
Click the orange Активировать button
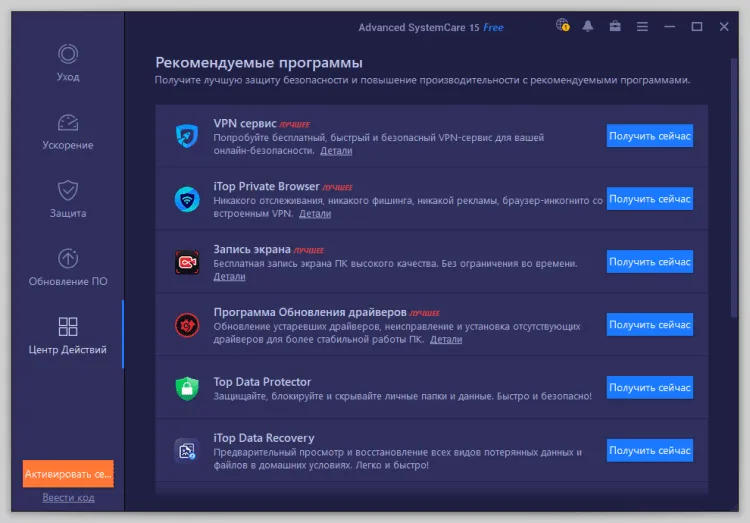coord(68,474)
